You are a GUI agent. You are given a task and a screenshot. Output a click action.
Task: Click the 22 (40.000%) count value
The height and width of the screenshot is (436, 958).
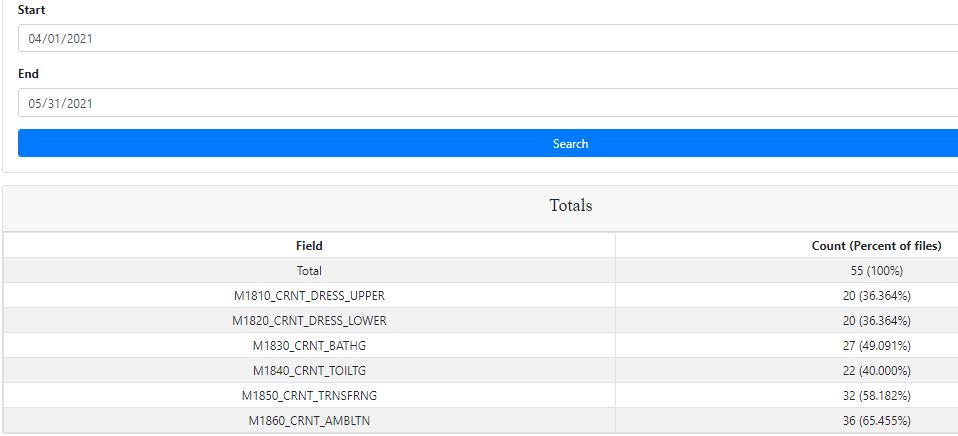point(876,371)
